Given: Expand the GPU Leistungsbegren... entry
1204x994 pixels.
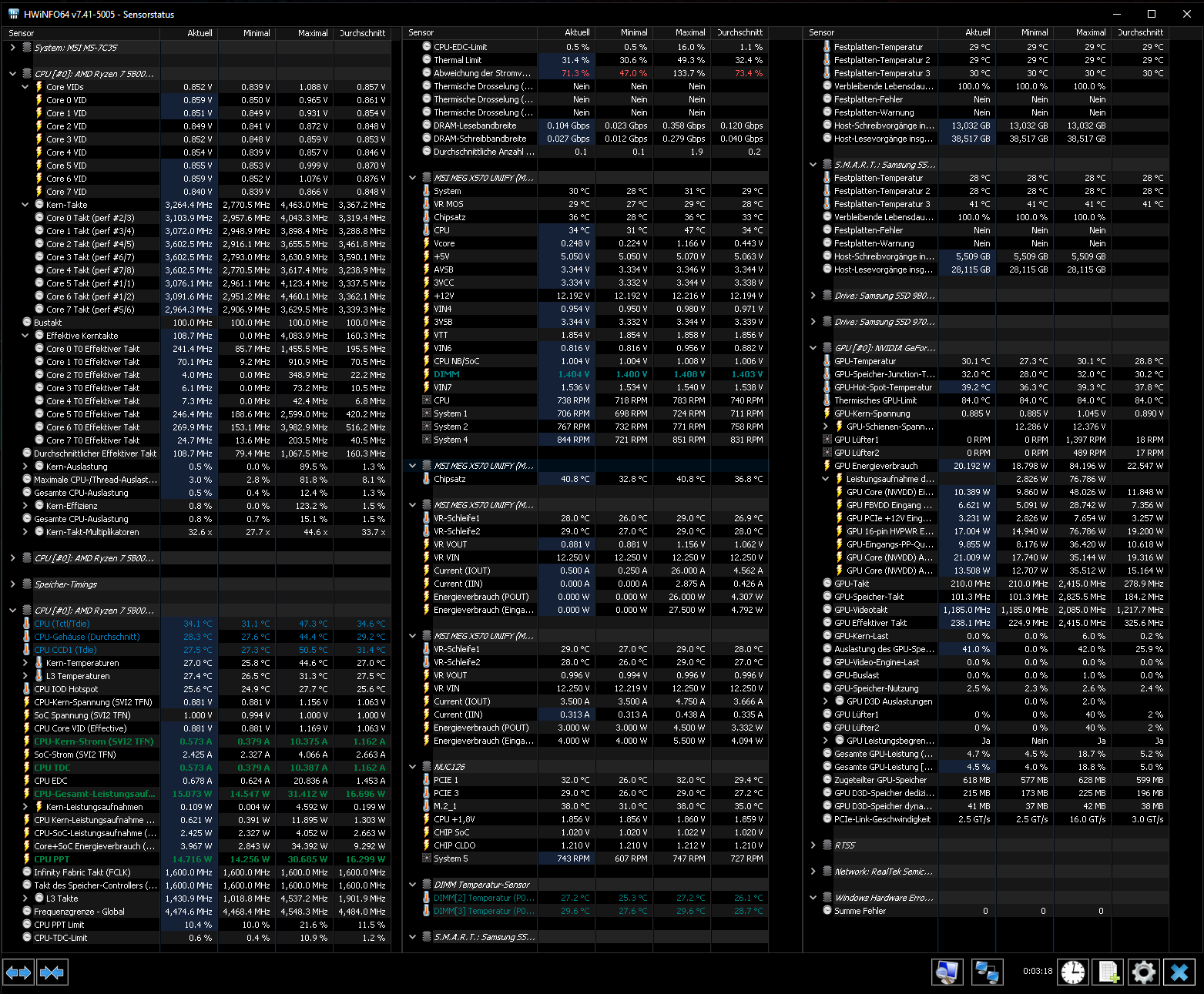Looking at the screenshot, I should point(826,741).
